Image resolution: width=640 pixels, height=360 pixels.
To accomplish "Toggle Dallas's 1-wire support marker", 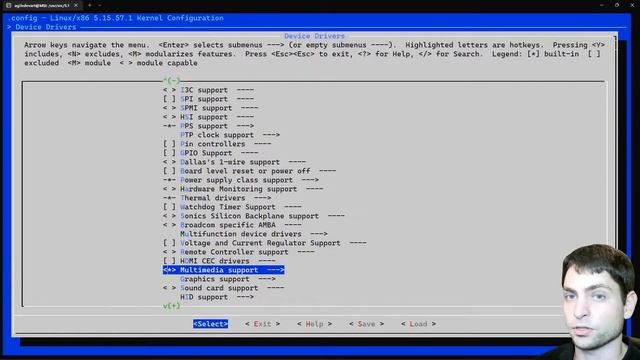I will (x=169, y=162).
